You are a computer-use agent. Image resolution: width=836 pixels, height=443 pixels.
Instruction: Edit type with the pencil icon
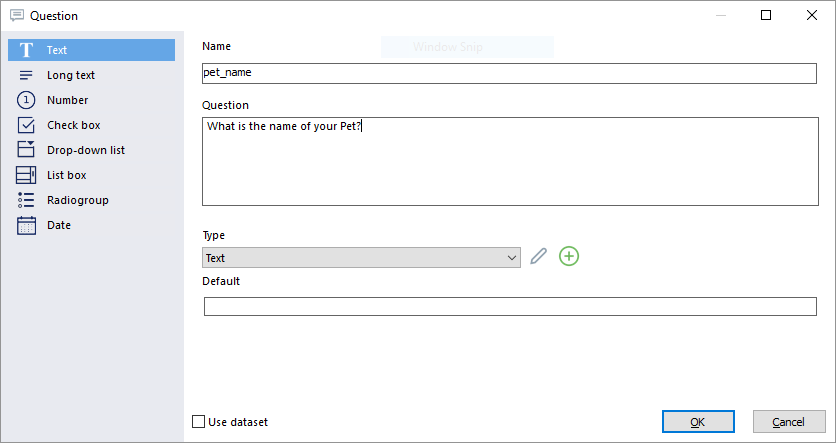point(538,256)
